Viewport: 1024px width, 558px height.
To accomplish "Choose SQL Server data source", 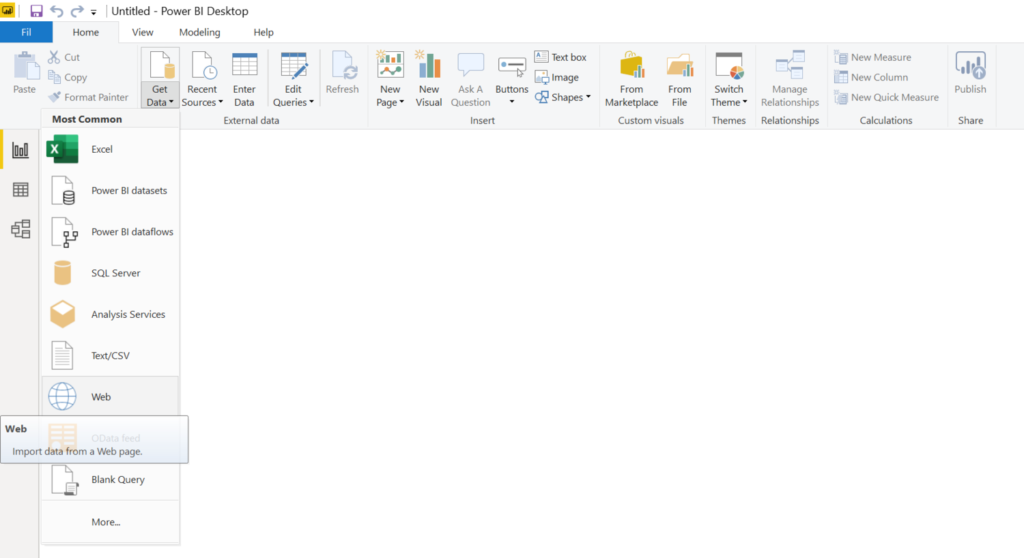I will pyautogui.click(x=115, y=273).
